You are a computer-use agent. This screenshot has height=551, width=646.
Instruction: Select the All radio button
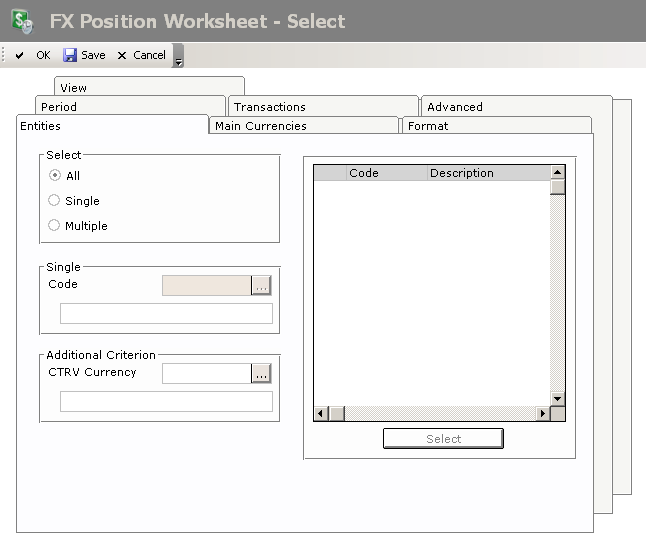click(x=54, y=176)
